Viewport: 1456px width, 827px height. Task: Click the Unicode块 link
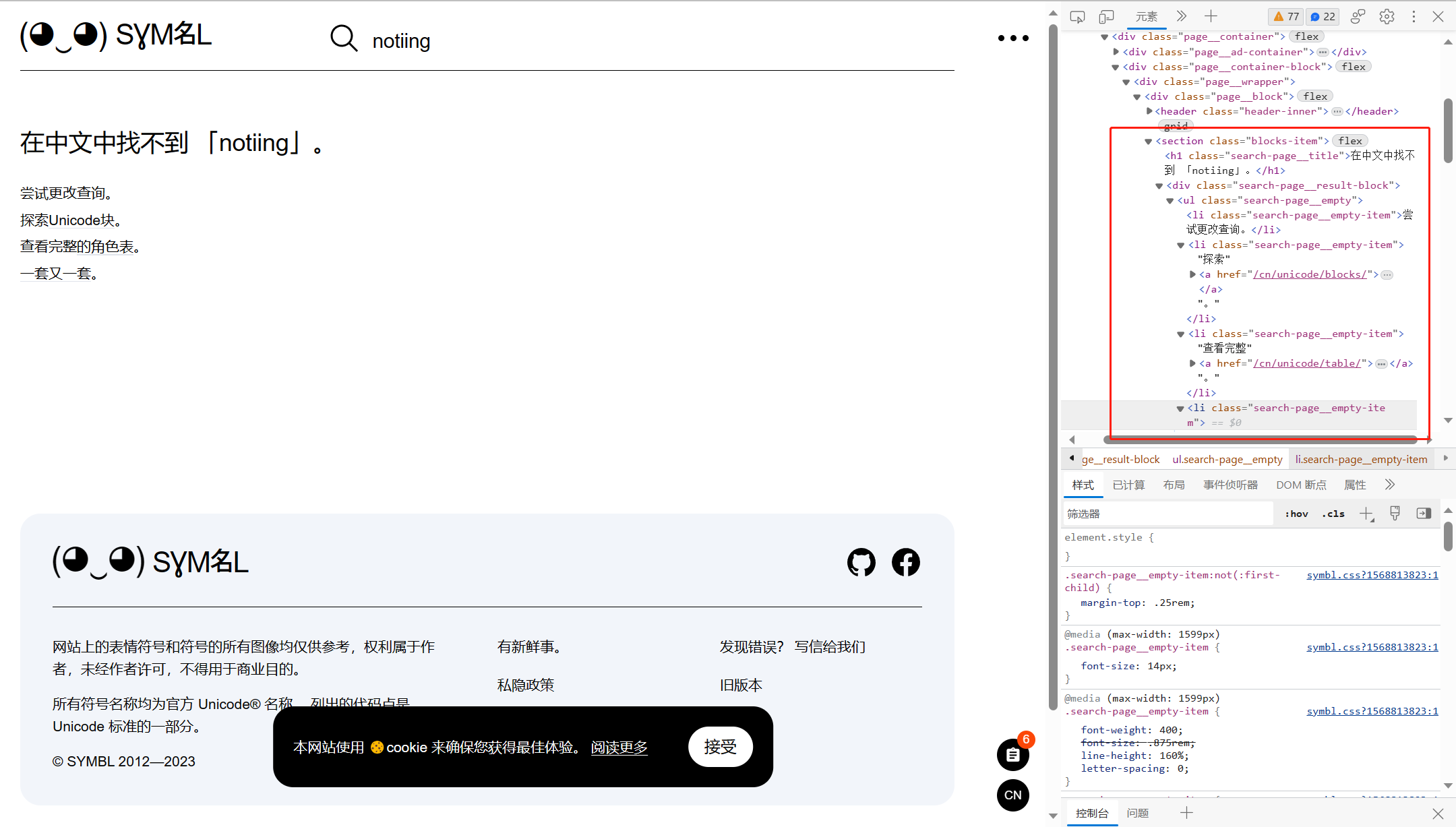click(x=82, y=220)
